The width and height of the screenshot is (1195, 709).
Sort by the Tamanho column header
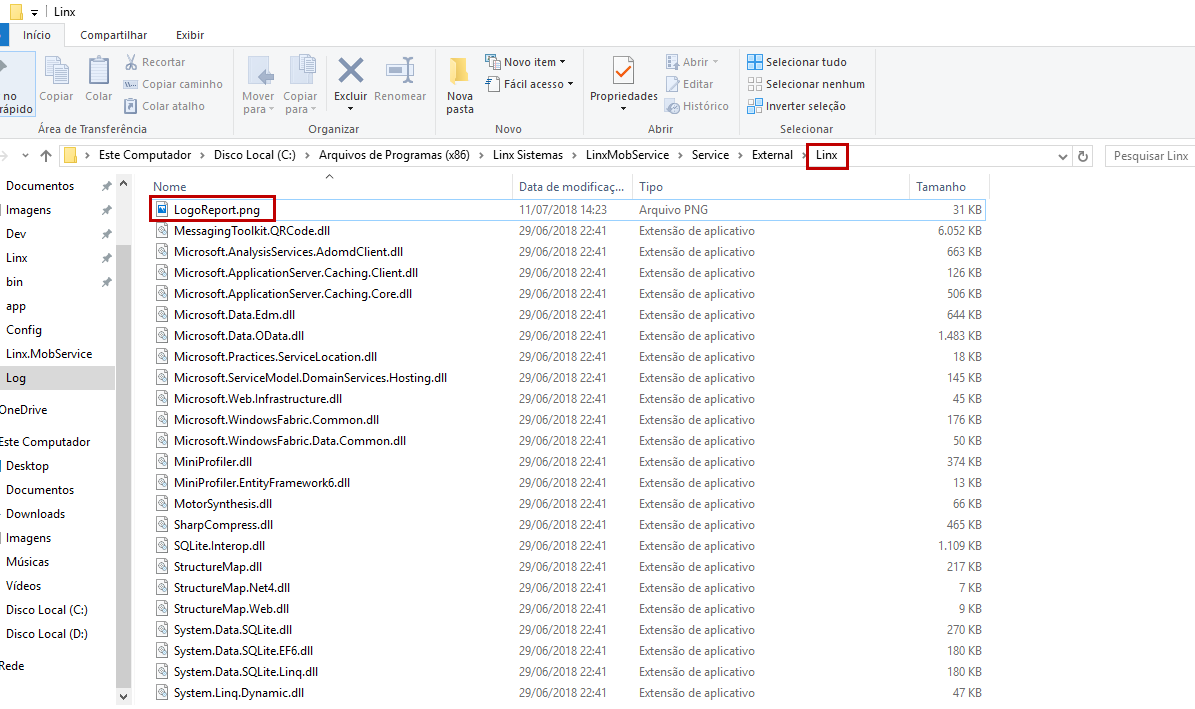tap(949, 186)
